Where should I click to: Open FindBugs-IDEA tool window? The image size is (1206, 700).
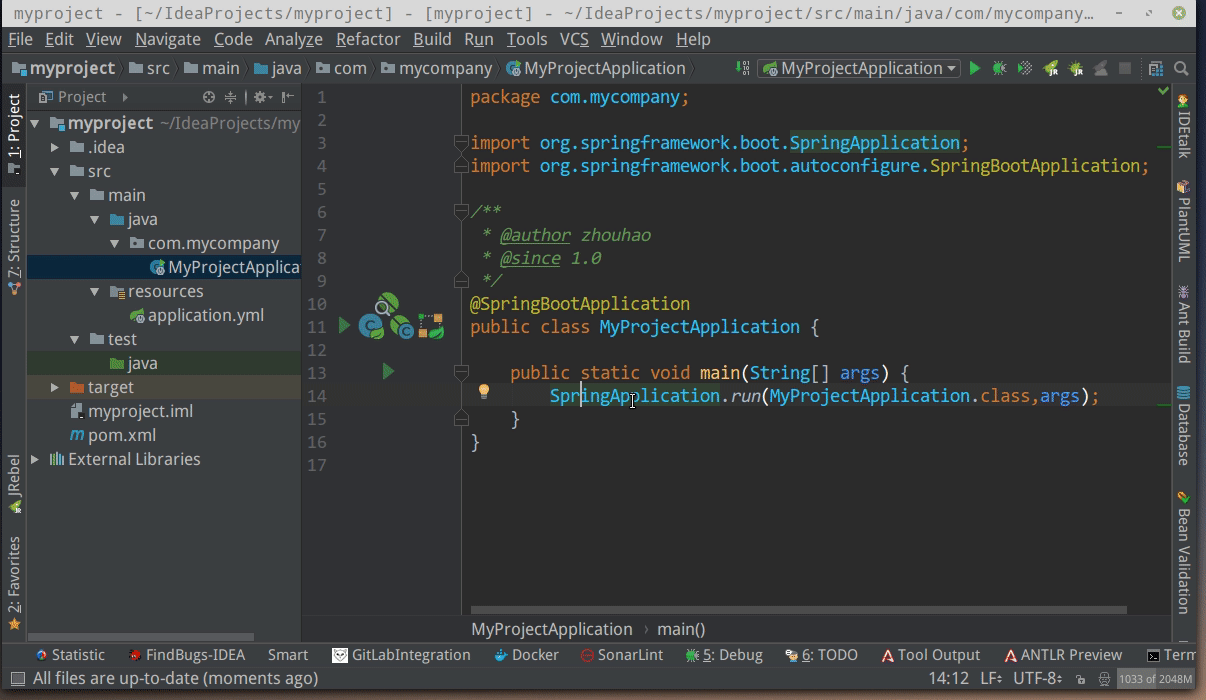tap(186, 655)
